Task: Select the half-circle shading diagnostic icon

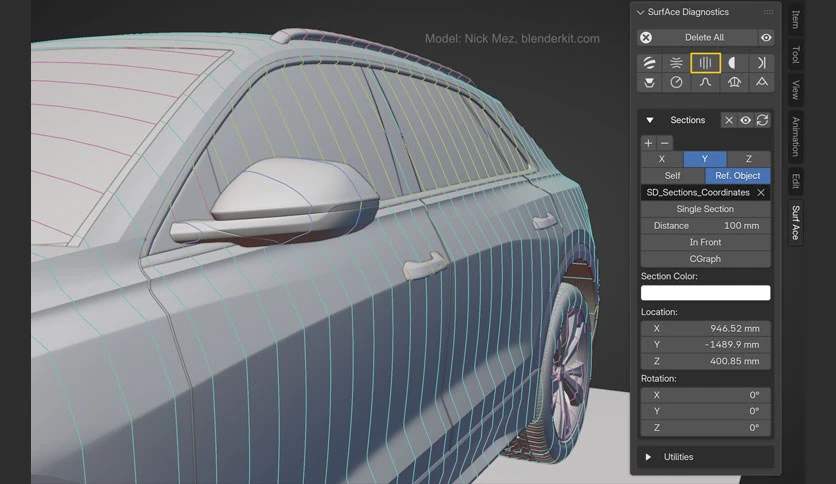Action: (x=734, y=63)
